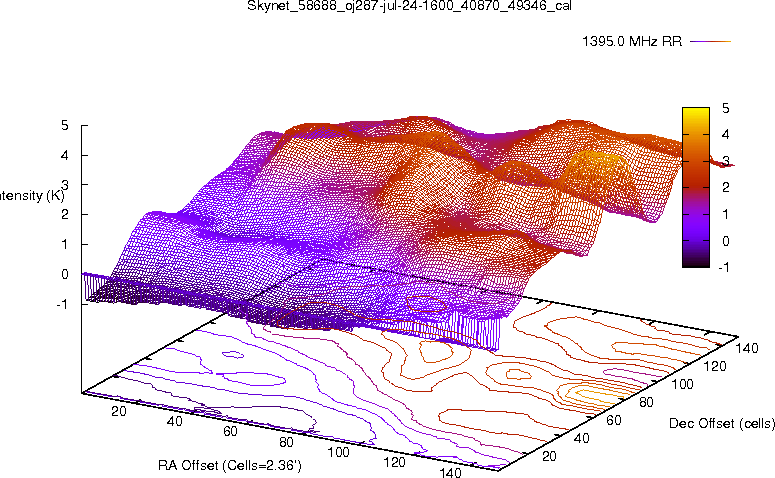Viewport: 775px width, 478px height.
Task: Select tick 120 on the RA Offset axis
Action: tap(394, 462)
